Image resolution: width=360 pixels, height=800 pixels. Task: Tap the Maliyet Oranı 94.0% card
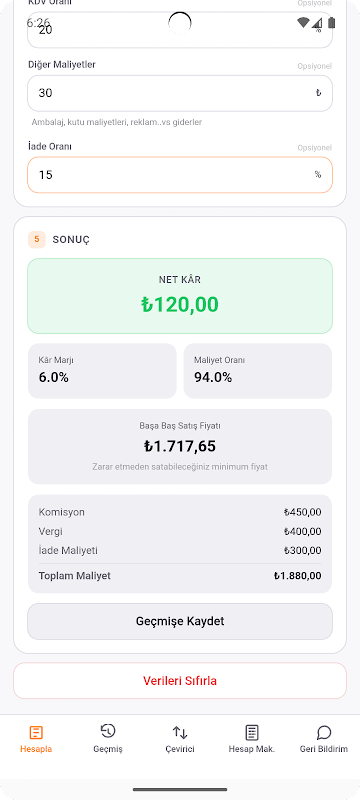258,371
